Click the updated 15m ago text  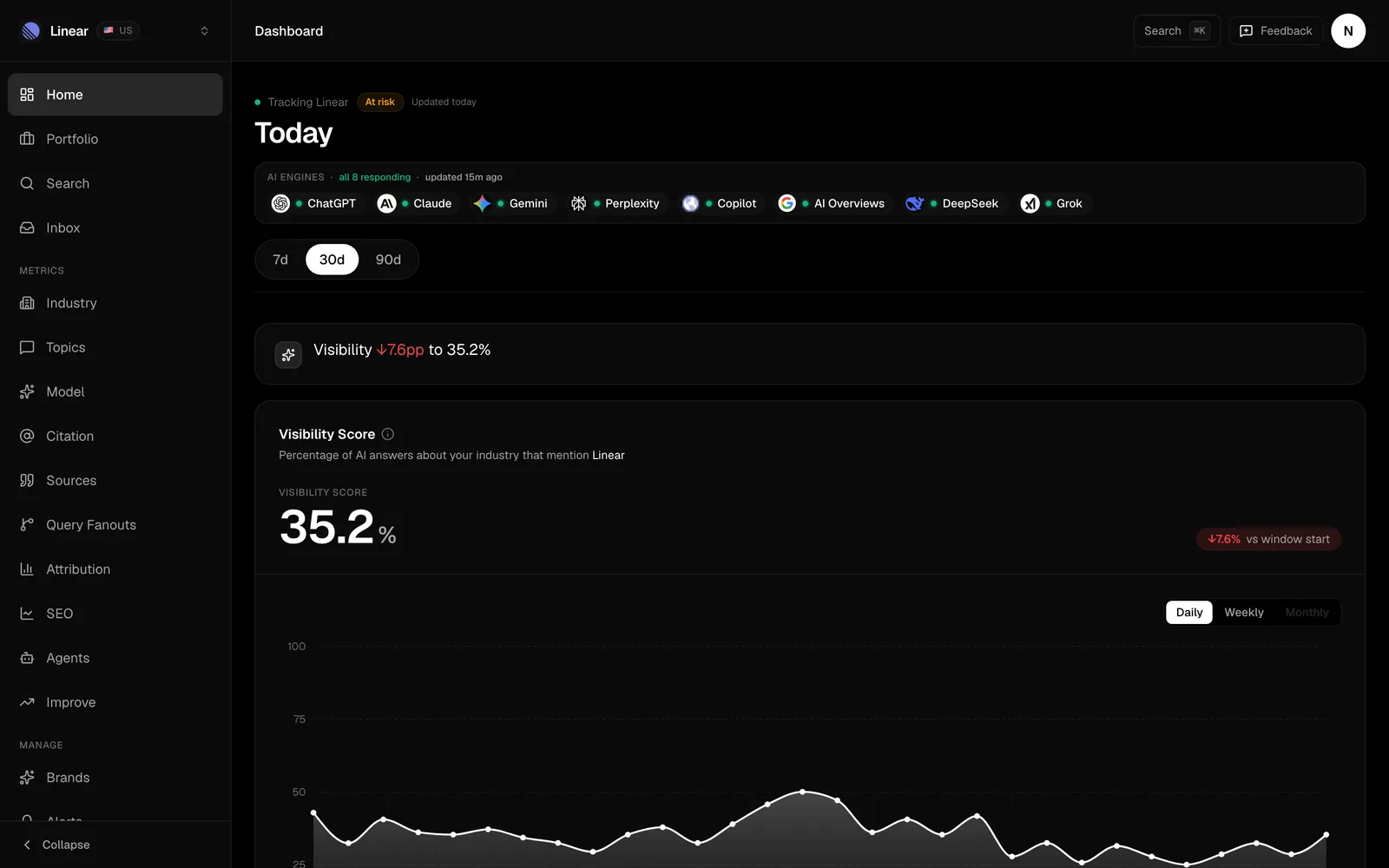pos(464,177)
